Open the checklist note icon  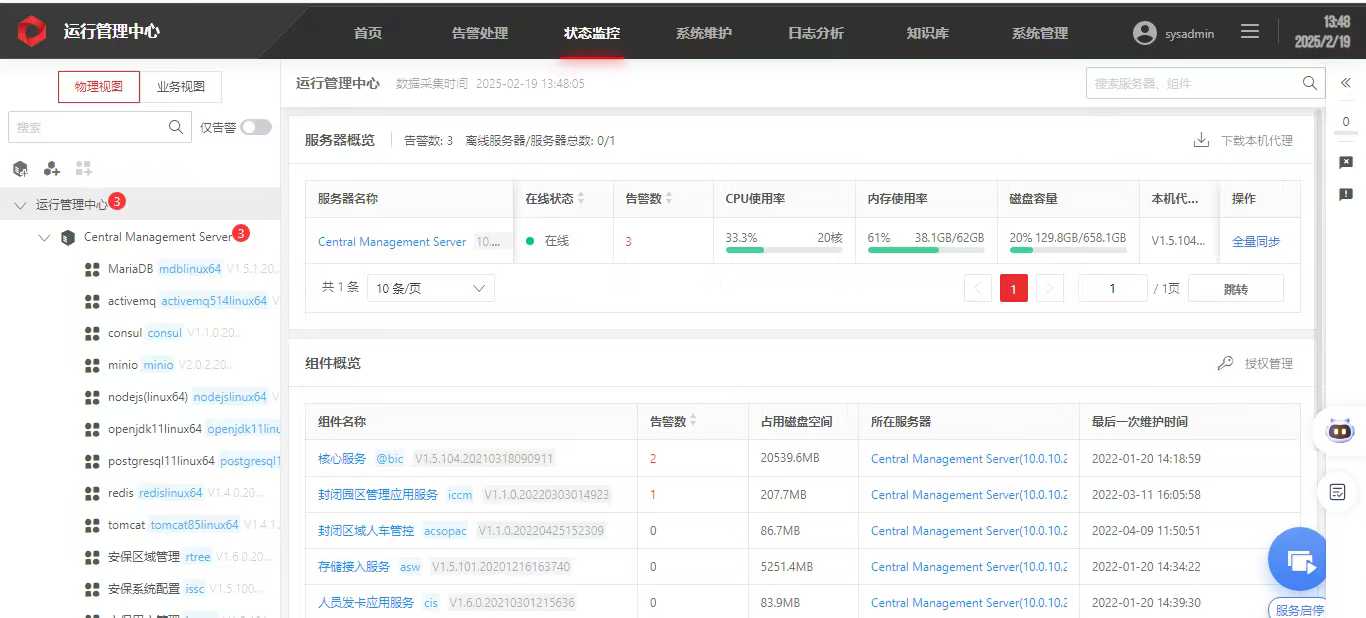[1338, 491]
